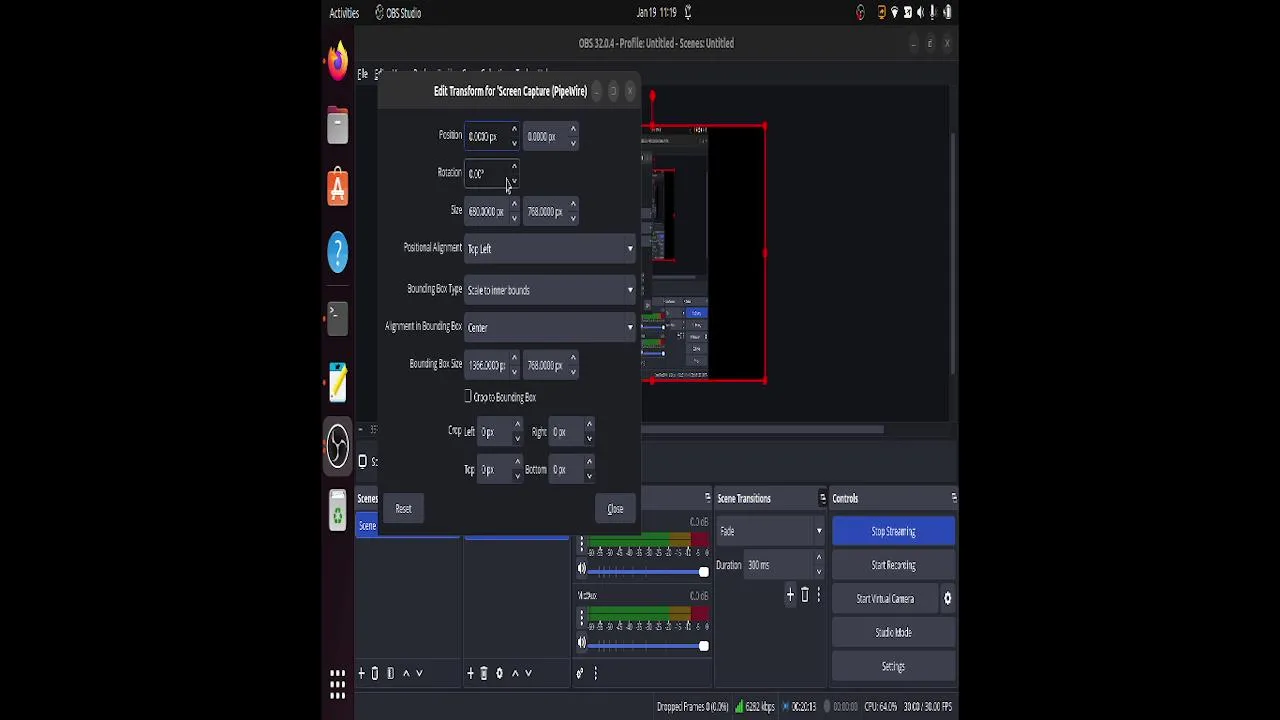This screenshot has height=720, width=1280.
Task: Toggle Studio Mode button
Action: (893, 633)
